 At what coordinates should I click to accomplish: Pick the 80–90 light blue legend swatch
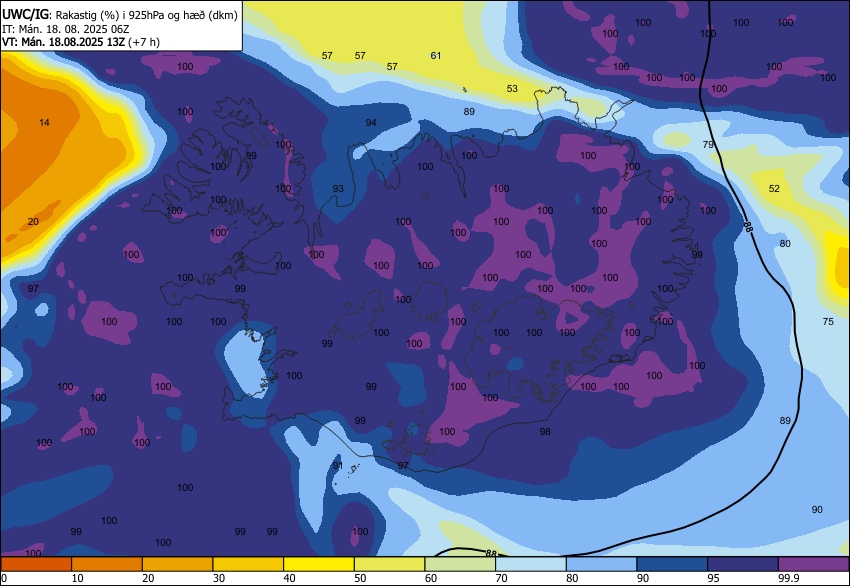[x=601, y=564]
